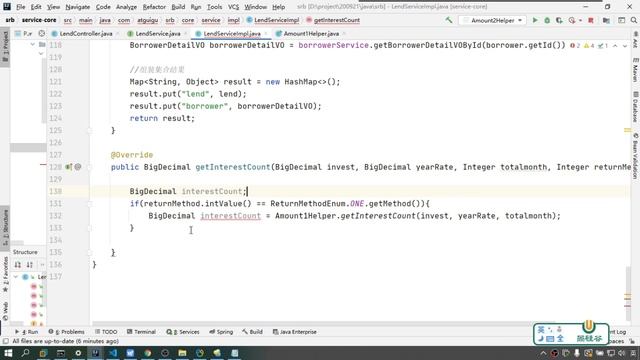The height and width of the screenshot is (360, 640).
Task: Click the error count indicator in the editor
Action: click(x=575, y=45)
